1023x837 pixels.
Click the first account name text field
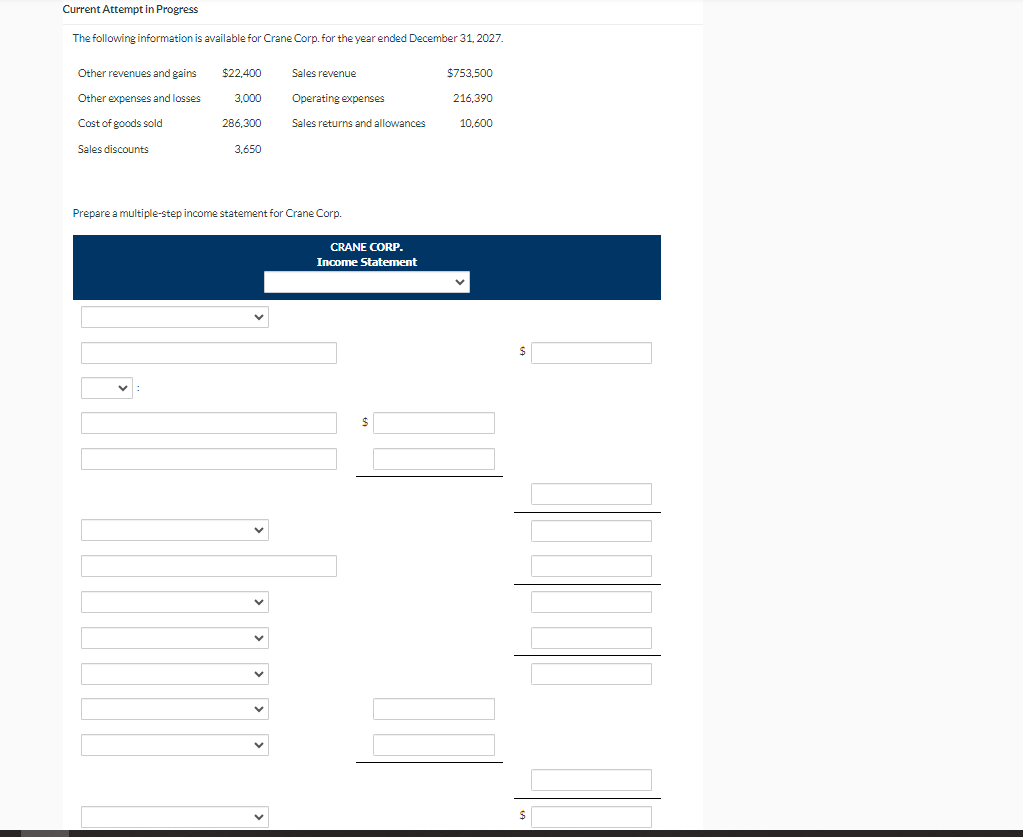click(x=208, y=352)
